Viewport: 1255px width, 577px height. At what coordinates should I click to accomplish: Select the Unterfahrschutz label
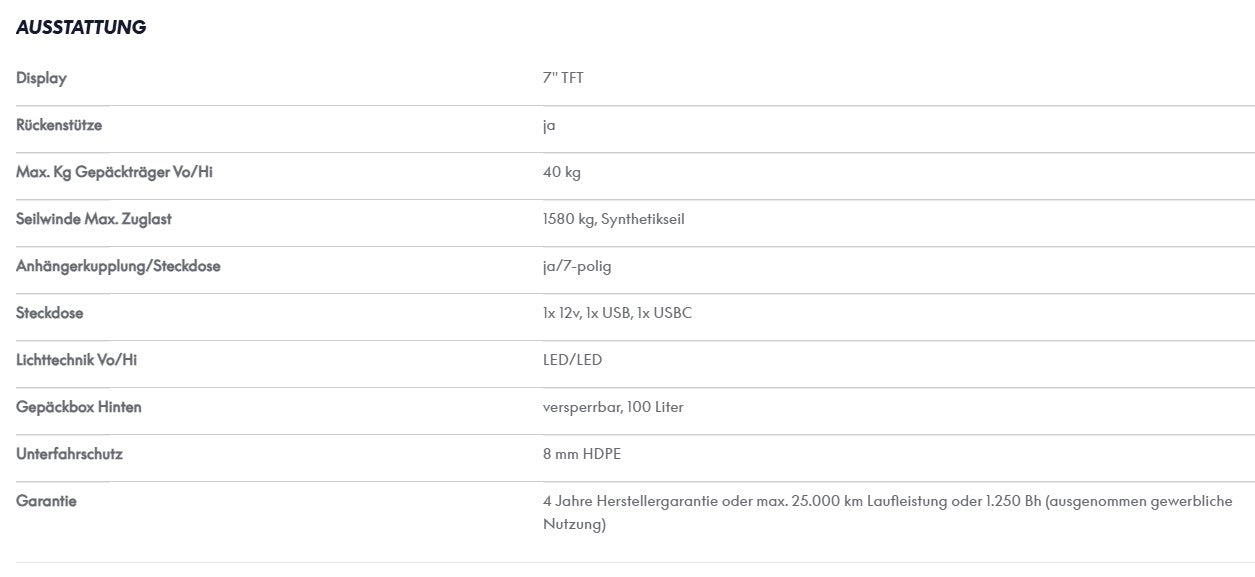click(69, 454)
